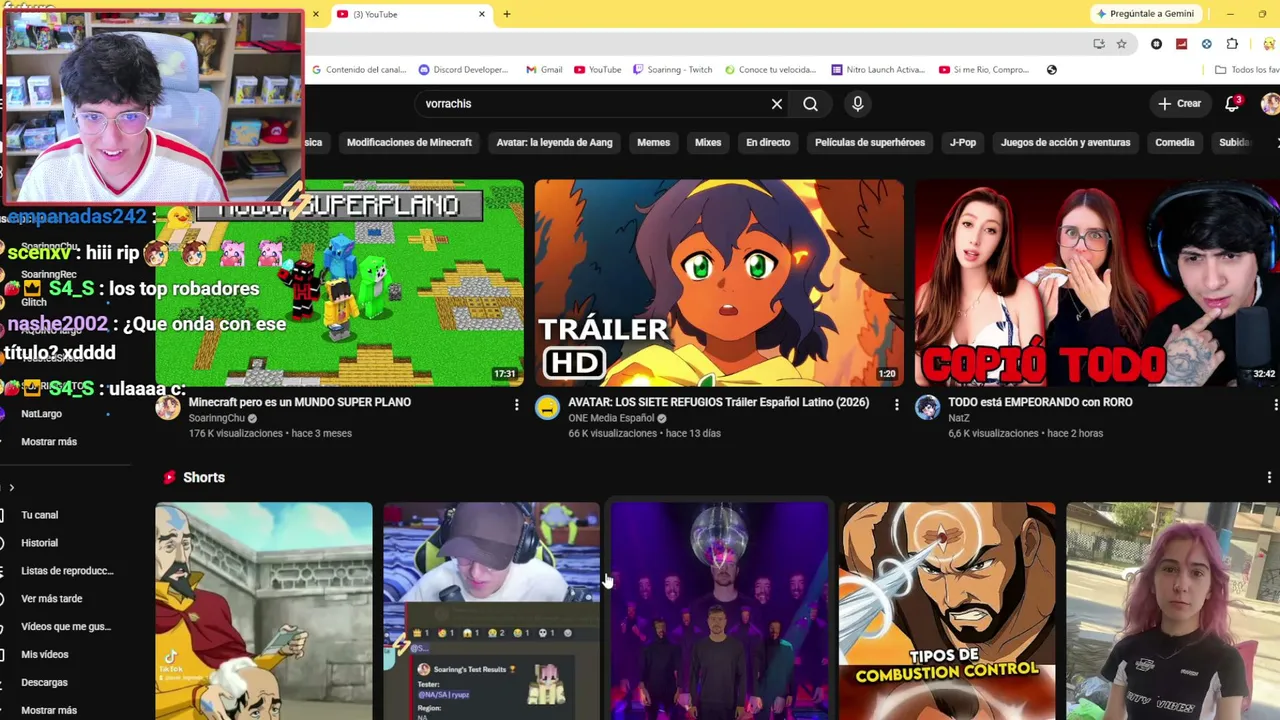Select Avatar: la leyenda de Aang chip
This screenshot has width=1280, height=720.
click(x=554, y=143)
